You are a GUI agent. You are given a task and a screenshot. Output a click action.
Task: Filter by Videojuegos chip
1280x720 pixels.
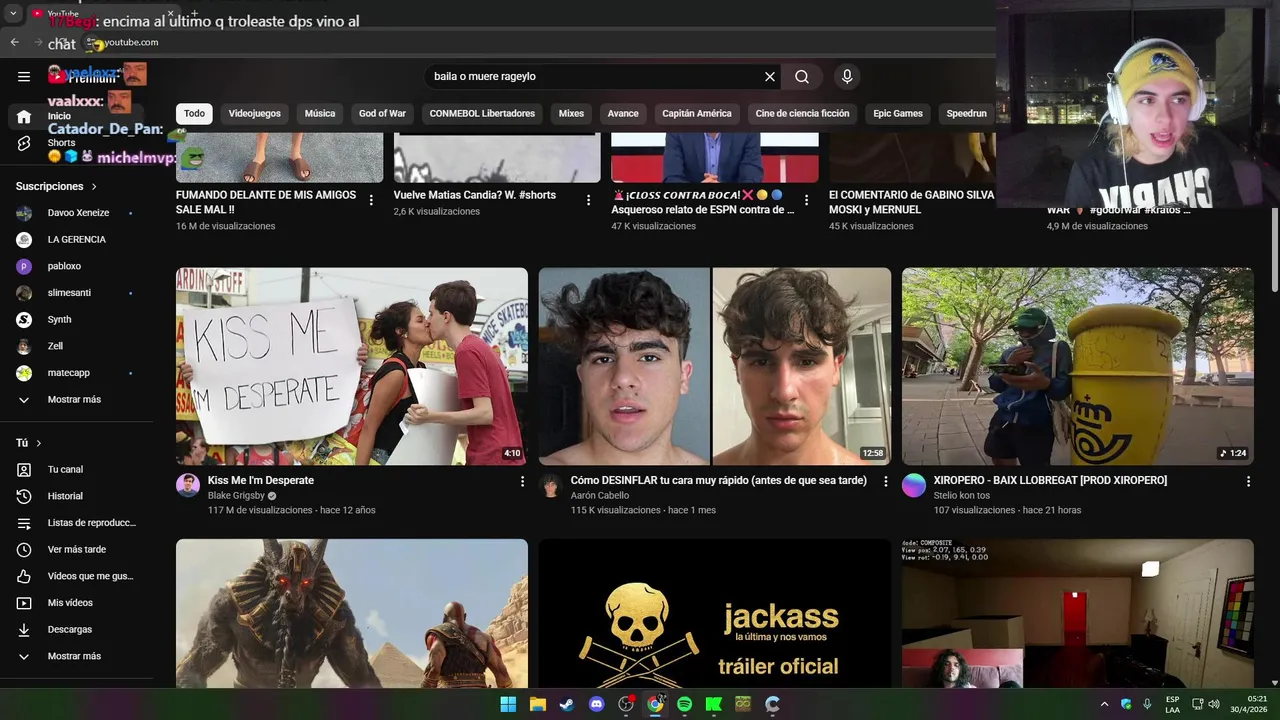click(x=254, y=113)
